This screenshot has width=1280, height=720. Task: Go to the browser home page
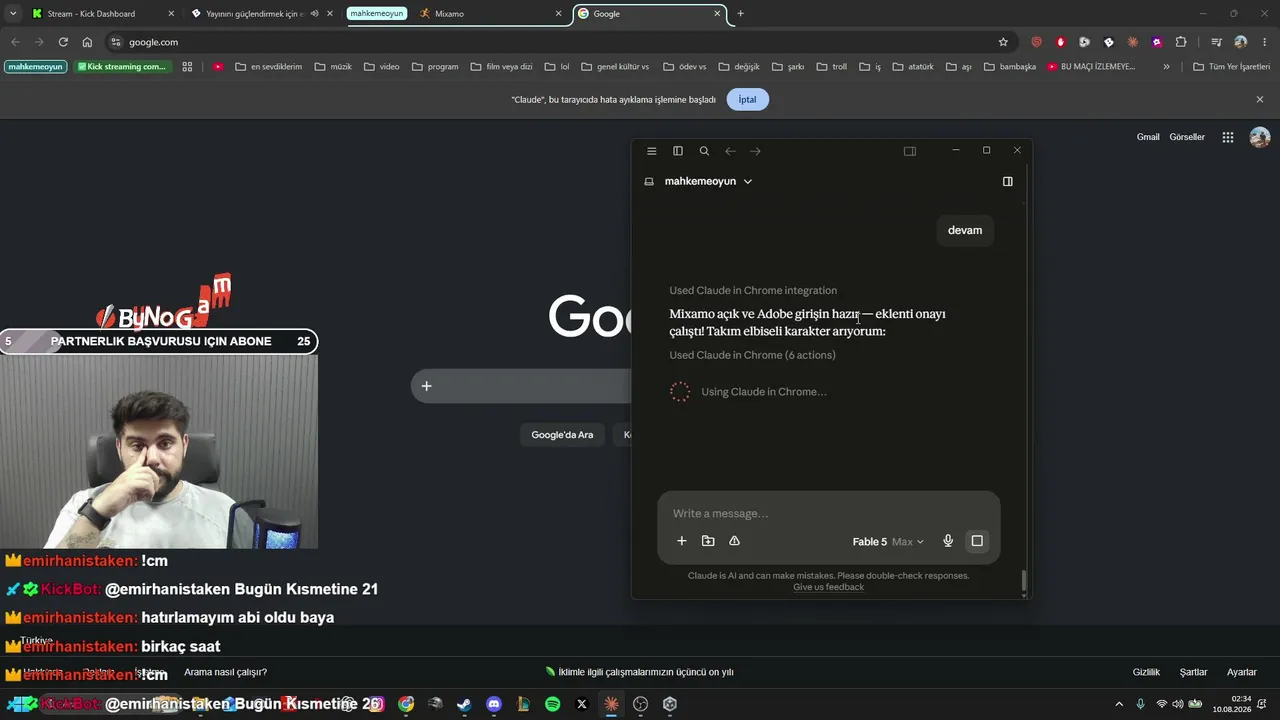coord(87,42)
